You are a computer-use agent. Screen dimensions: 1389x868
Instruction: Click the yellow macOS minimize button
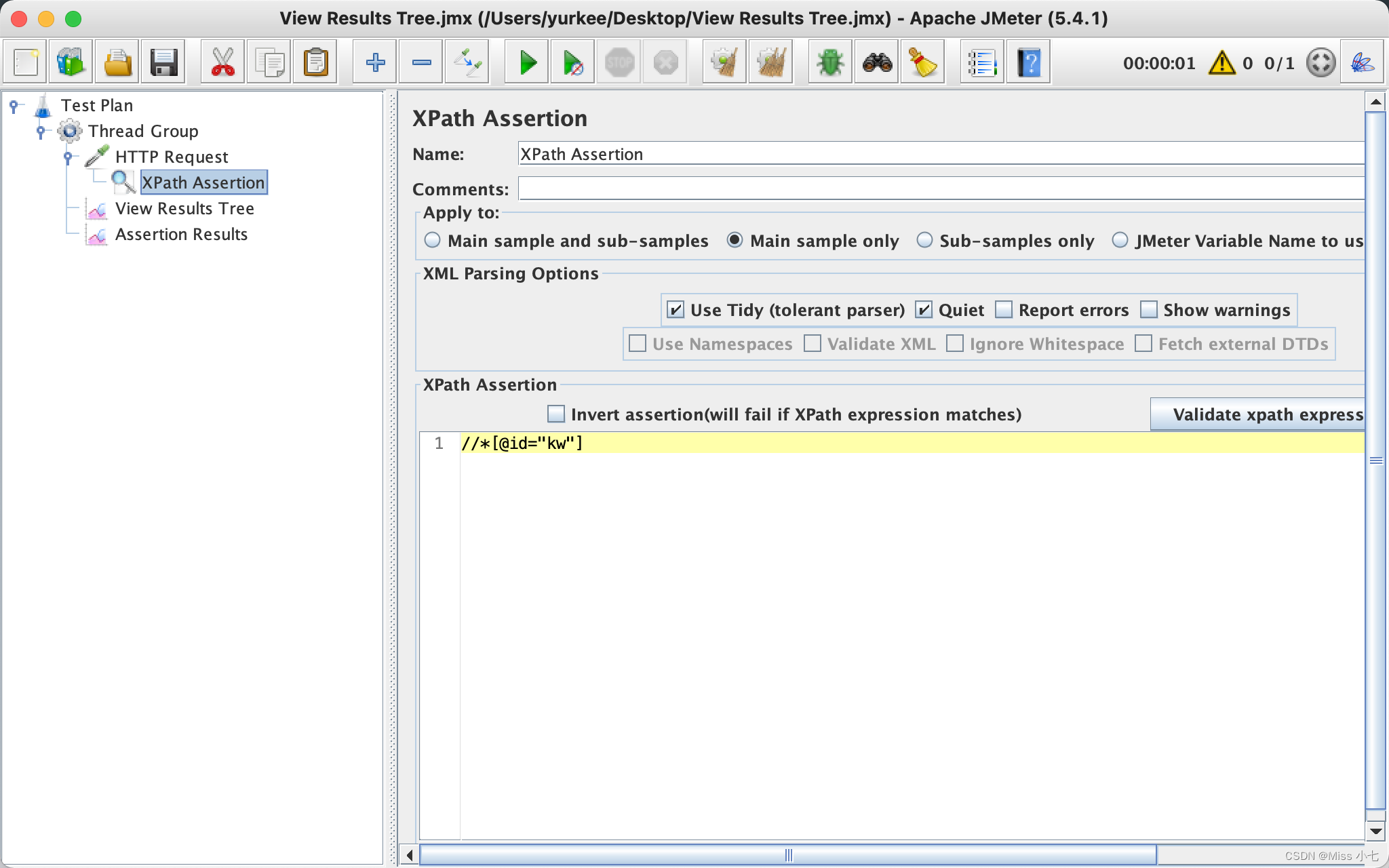coord(46,18)
